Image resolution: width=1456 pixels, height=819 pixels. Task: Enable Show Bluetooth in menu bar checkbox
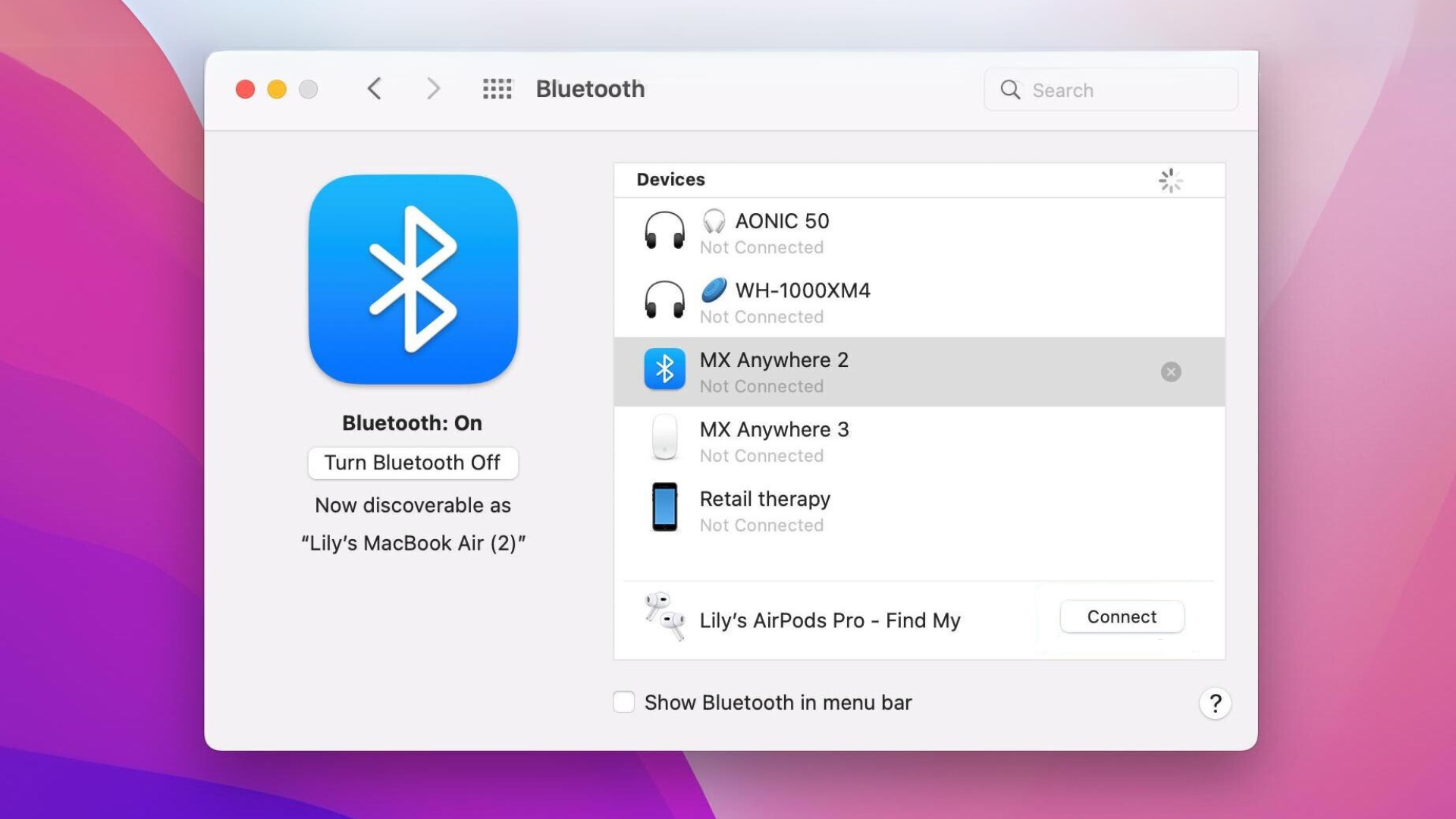pyautogui.click(x=623, y=702)
